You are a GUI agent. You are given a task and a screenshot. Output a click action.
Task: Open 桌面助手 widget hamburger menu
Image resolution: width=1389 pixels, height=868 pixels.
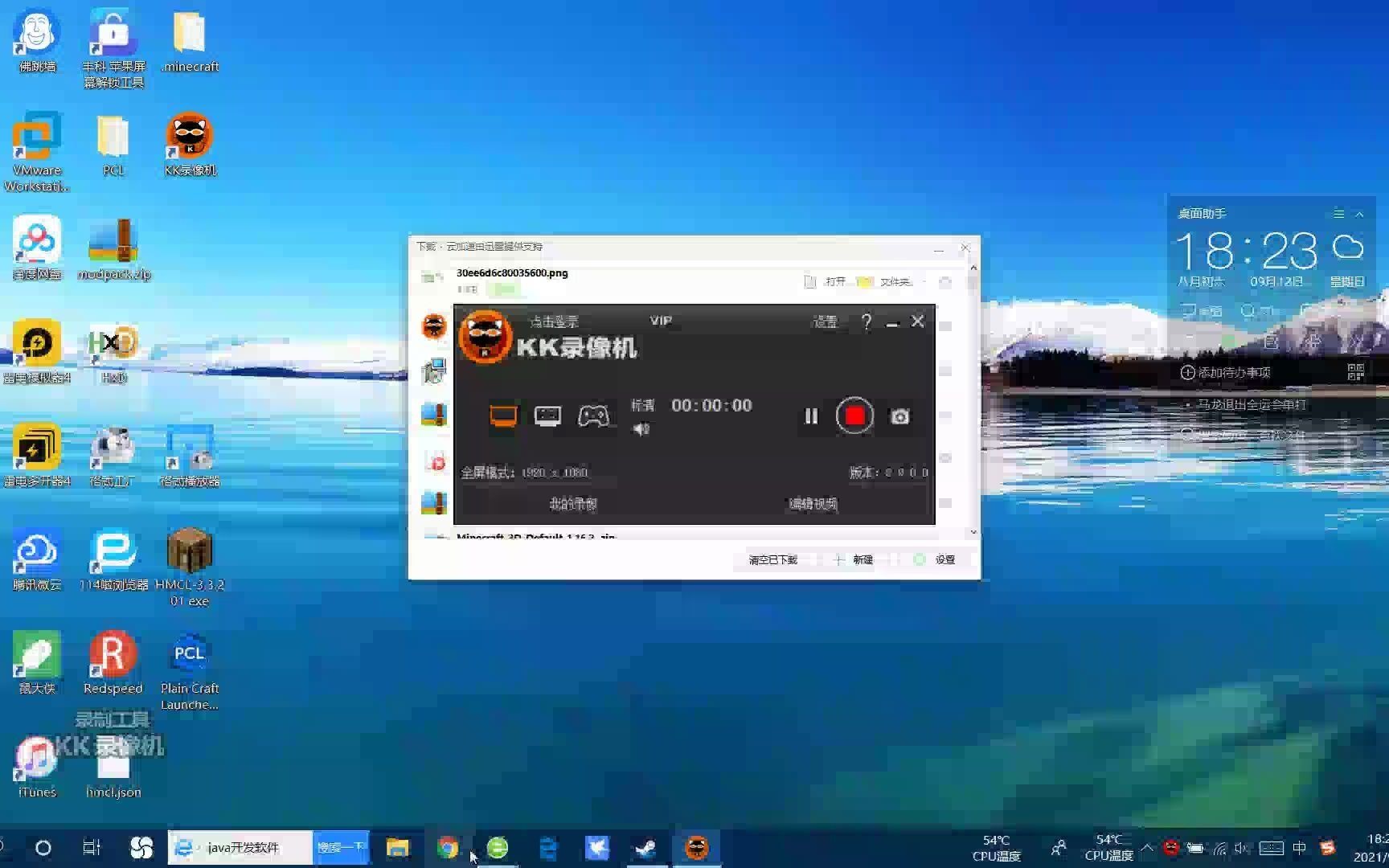[x=1338, y=214]
